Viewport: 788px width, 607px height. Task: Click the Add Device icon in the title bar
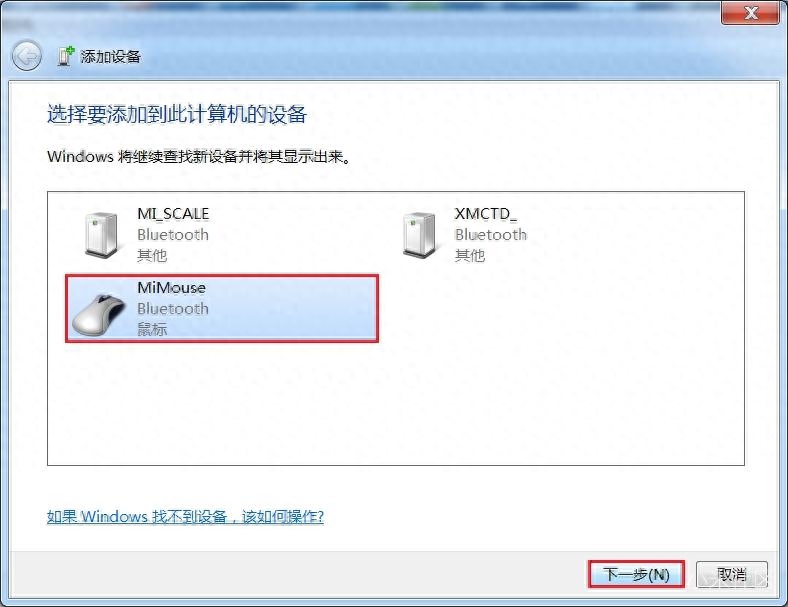[x=65, y=56]
